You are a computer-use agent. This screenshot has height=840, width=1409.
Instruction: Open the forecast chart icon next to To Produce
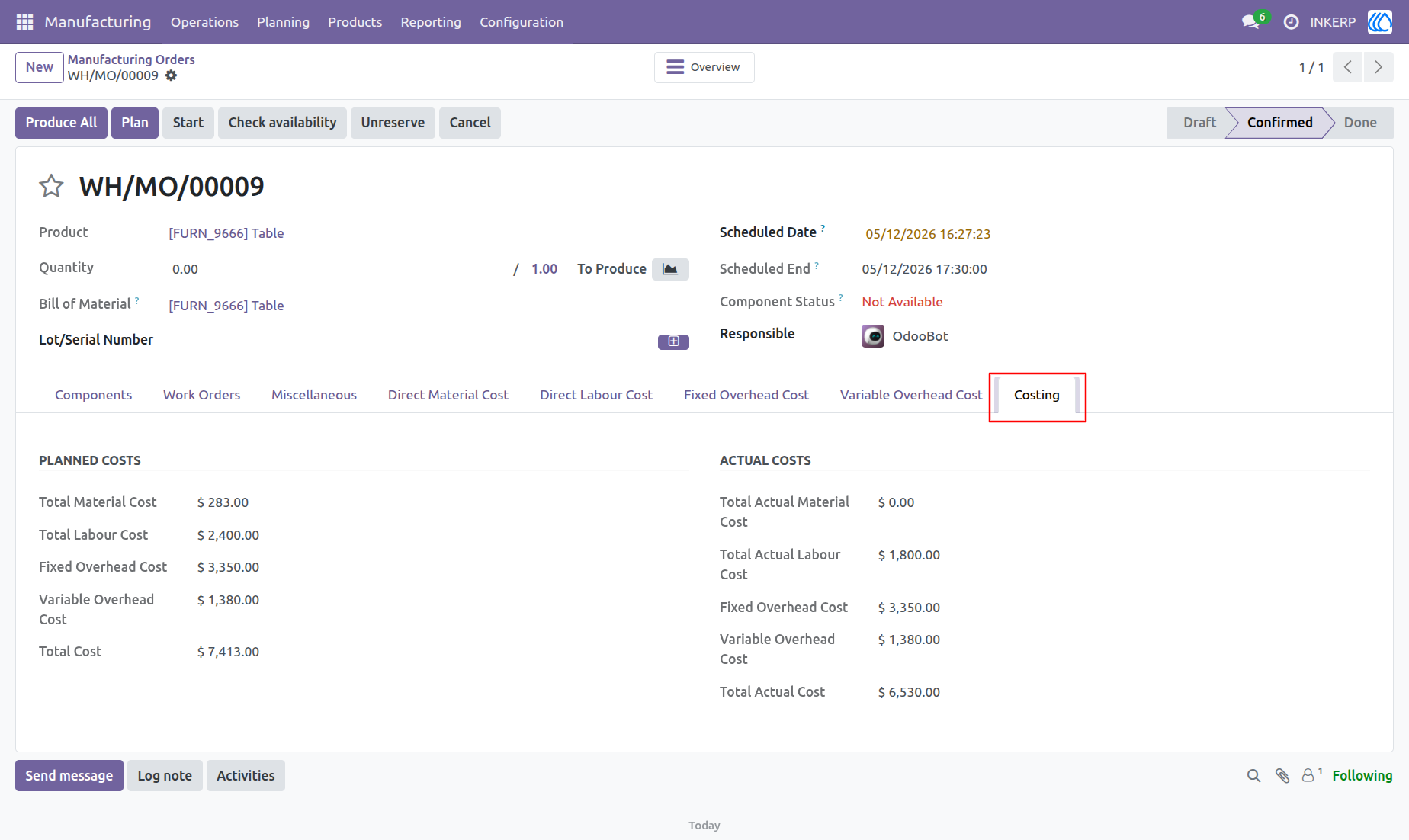[x=670, y=269]
